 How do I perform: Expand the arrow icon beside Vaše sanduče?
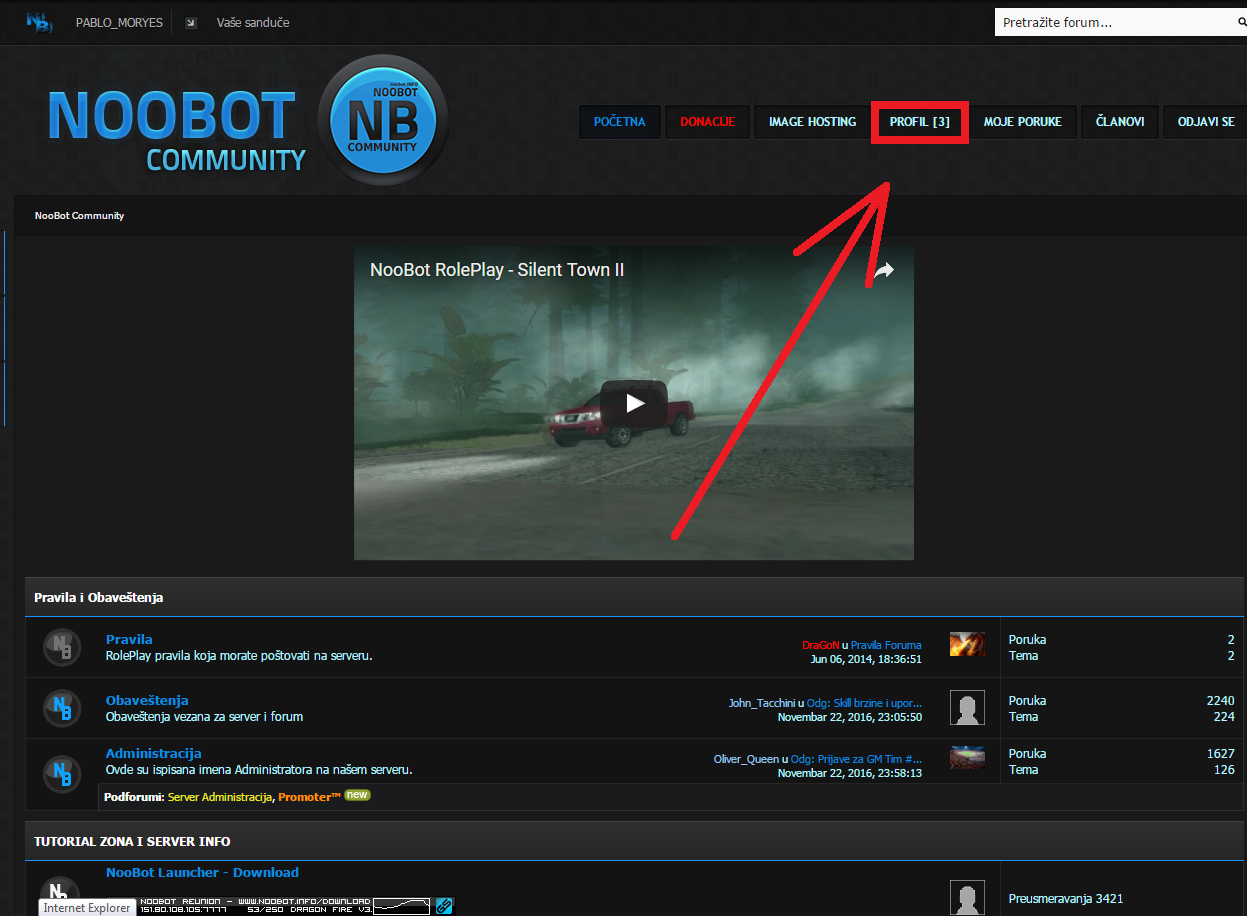pos(191,23)
